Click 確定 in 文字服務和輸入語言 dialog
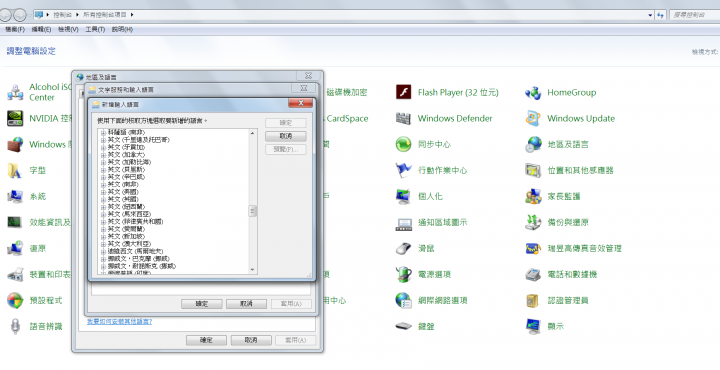720x370 pixels. pyautogui.click(x=202, y=304)
